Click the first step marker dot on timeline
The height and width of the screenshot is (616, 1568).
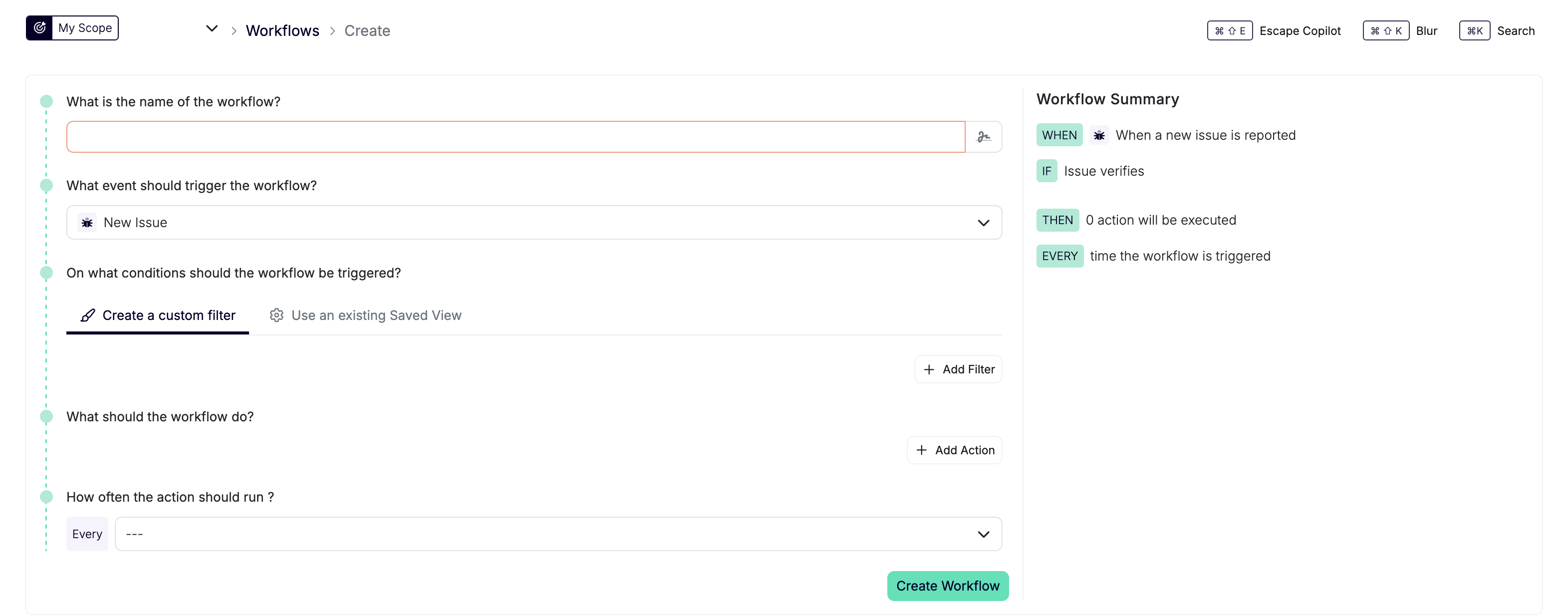[46, 101]
